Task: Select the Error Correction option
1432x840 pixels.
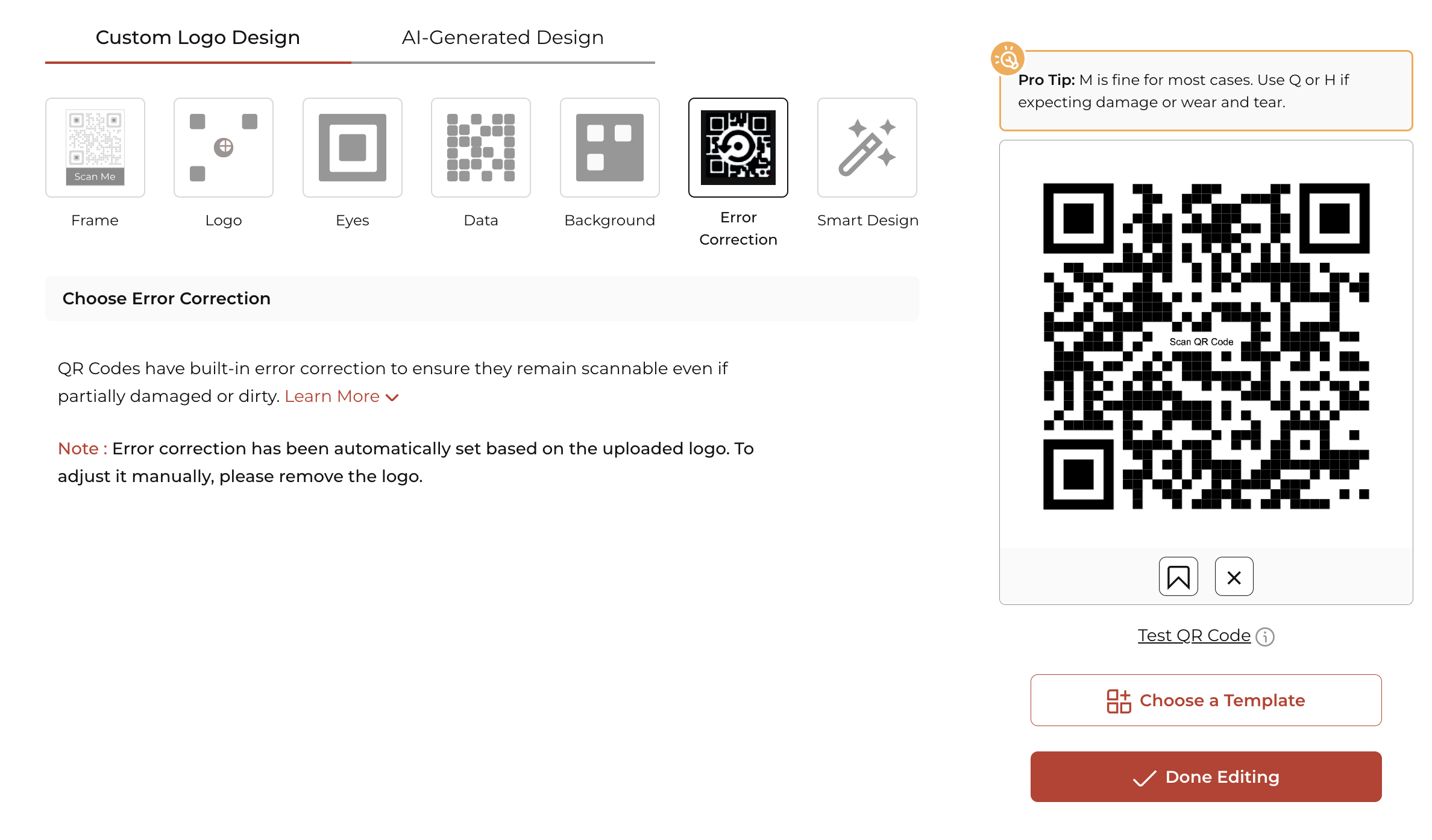Action: coord(738,148)
